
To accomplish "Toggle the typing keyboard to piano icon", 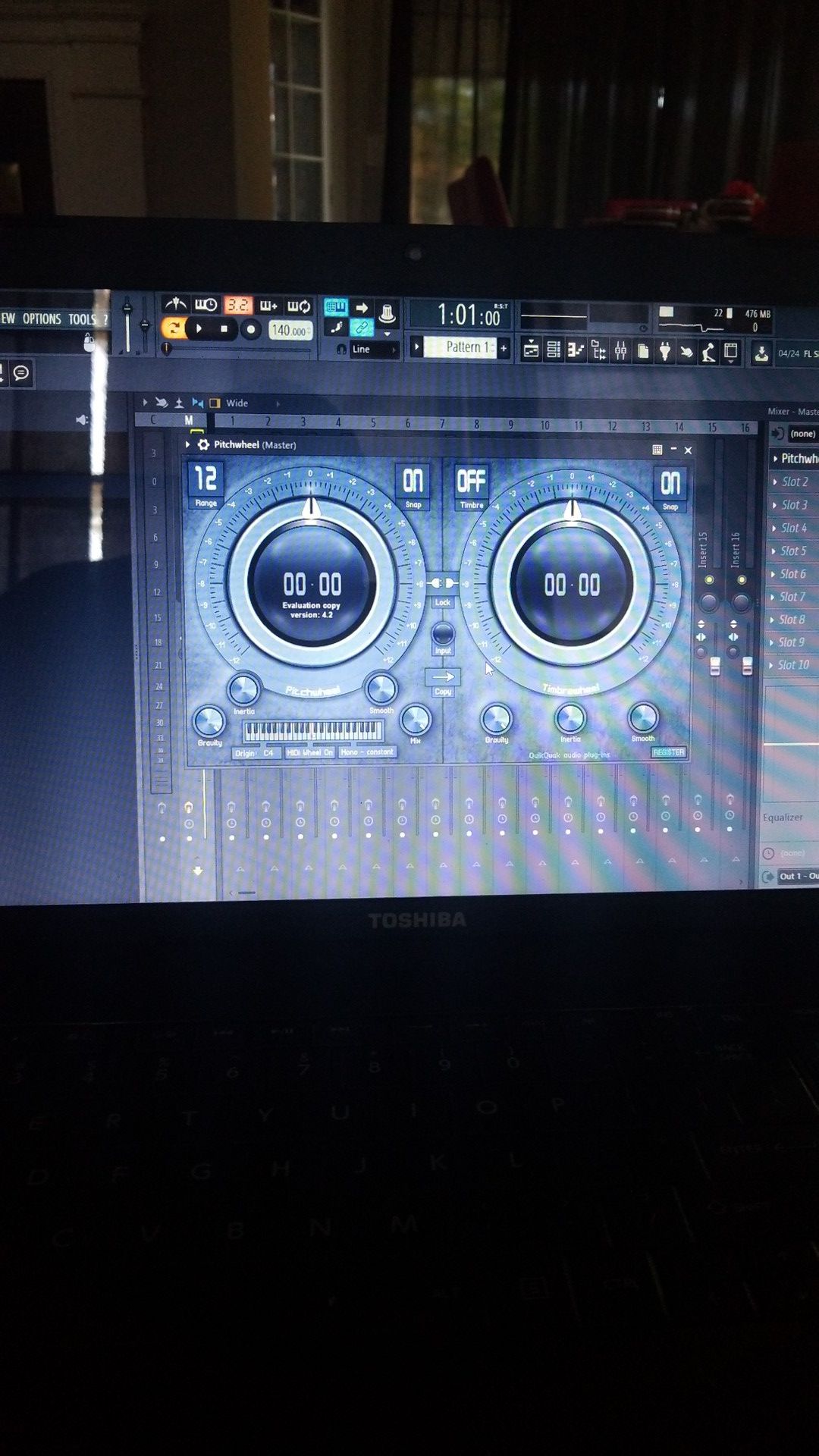I will [335, 306].
